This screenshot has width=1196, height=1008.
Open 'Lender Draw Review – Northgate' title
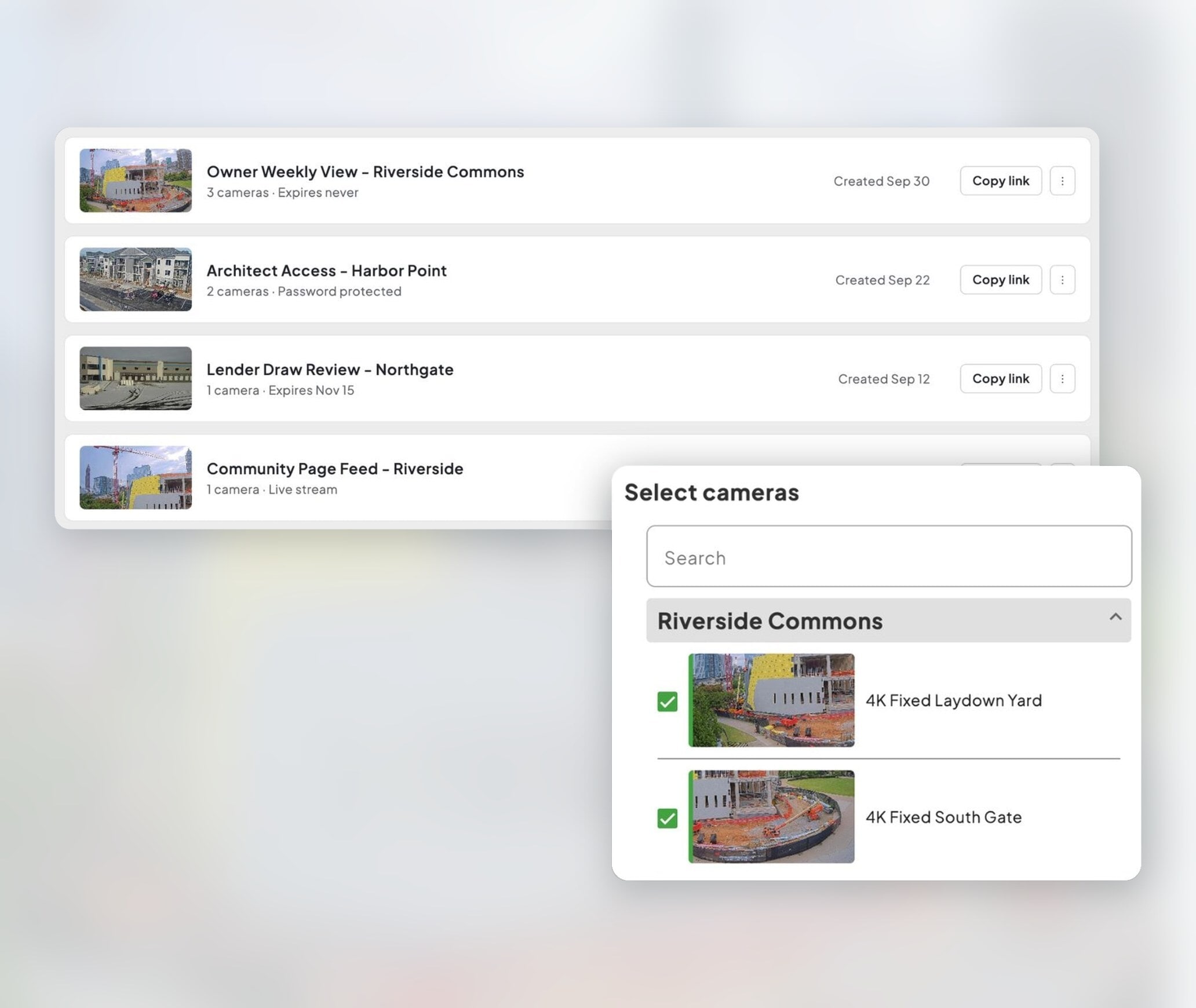click(x=330, y=370)
